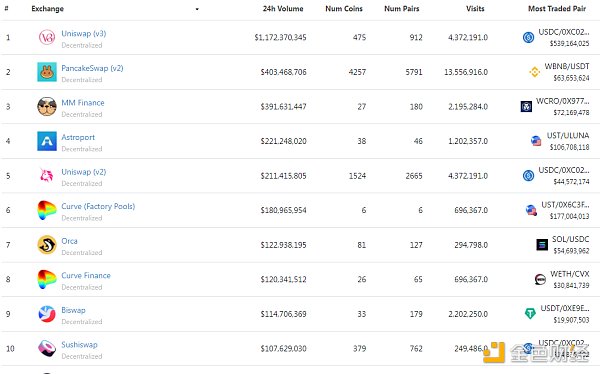Viewport: 600px width, 374px height.
Task: Open the MM Finance exchange link
Action: [83, 103]
